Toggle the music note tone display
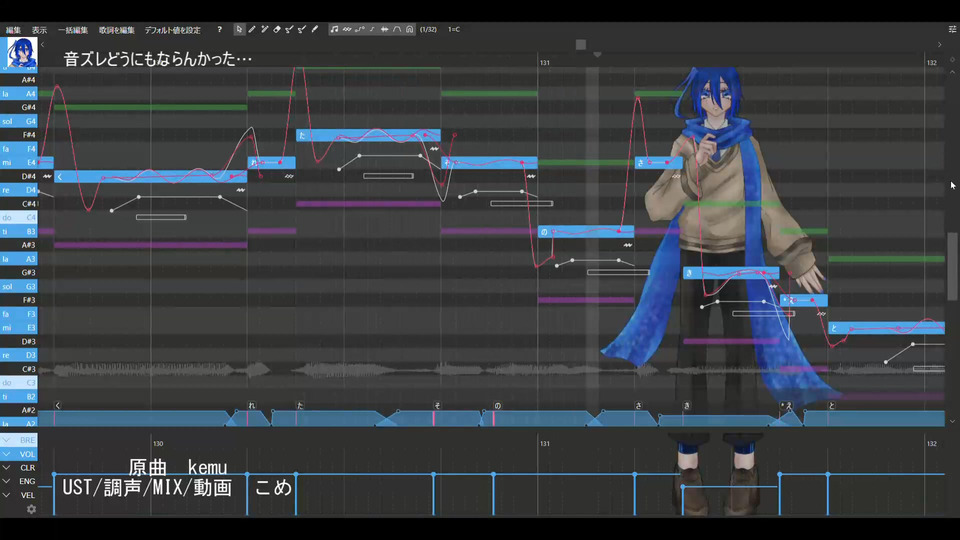This screenshot has height=540, width=960. pos(334,29)
